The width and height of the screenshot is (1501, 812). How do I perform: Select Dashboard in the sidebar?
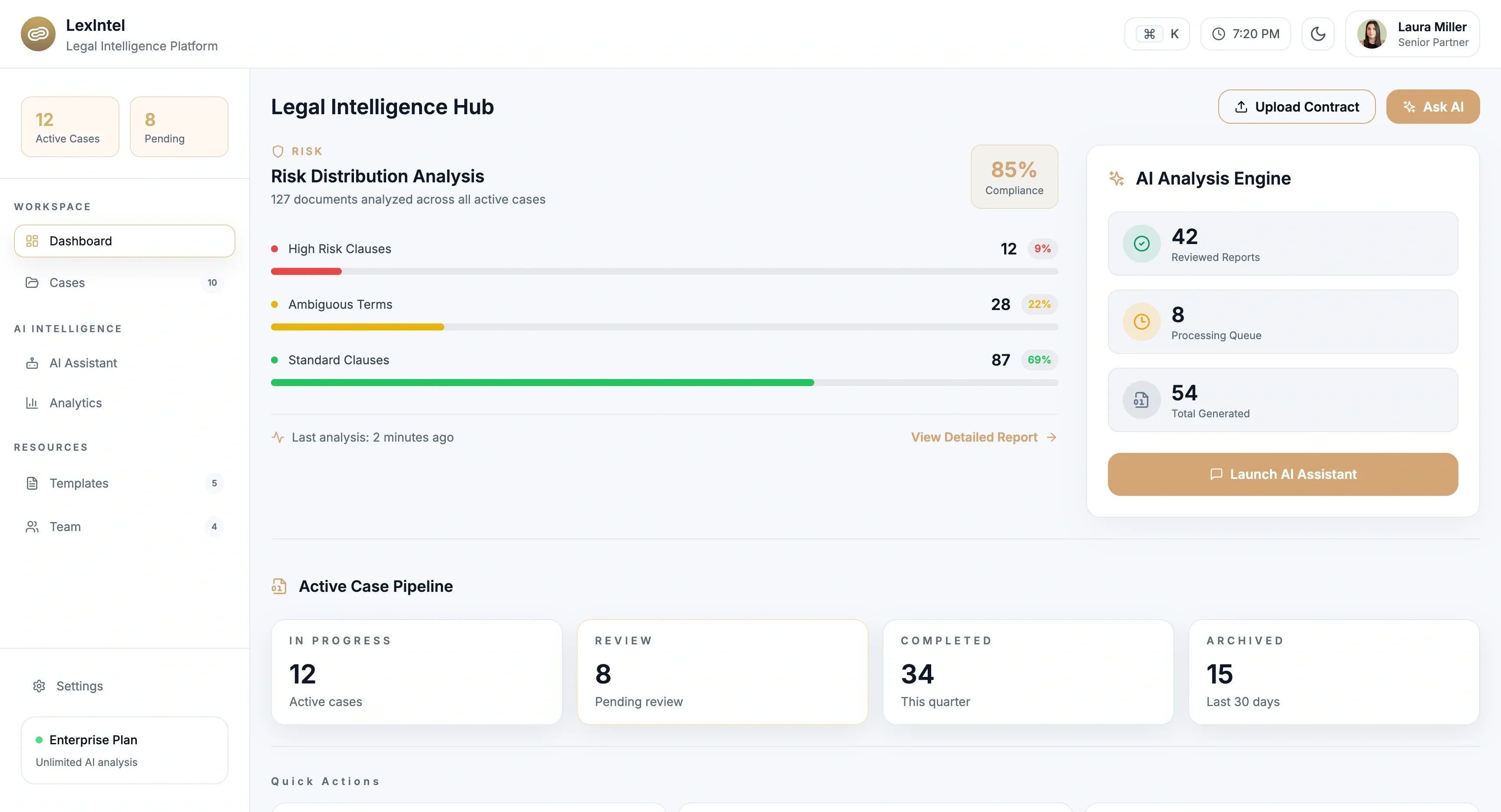coord(124,241)
